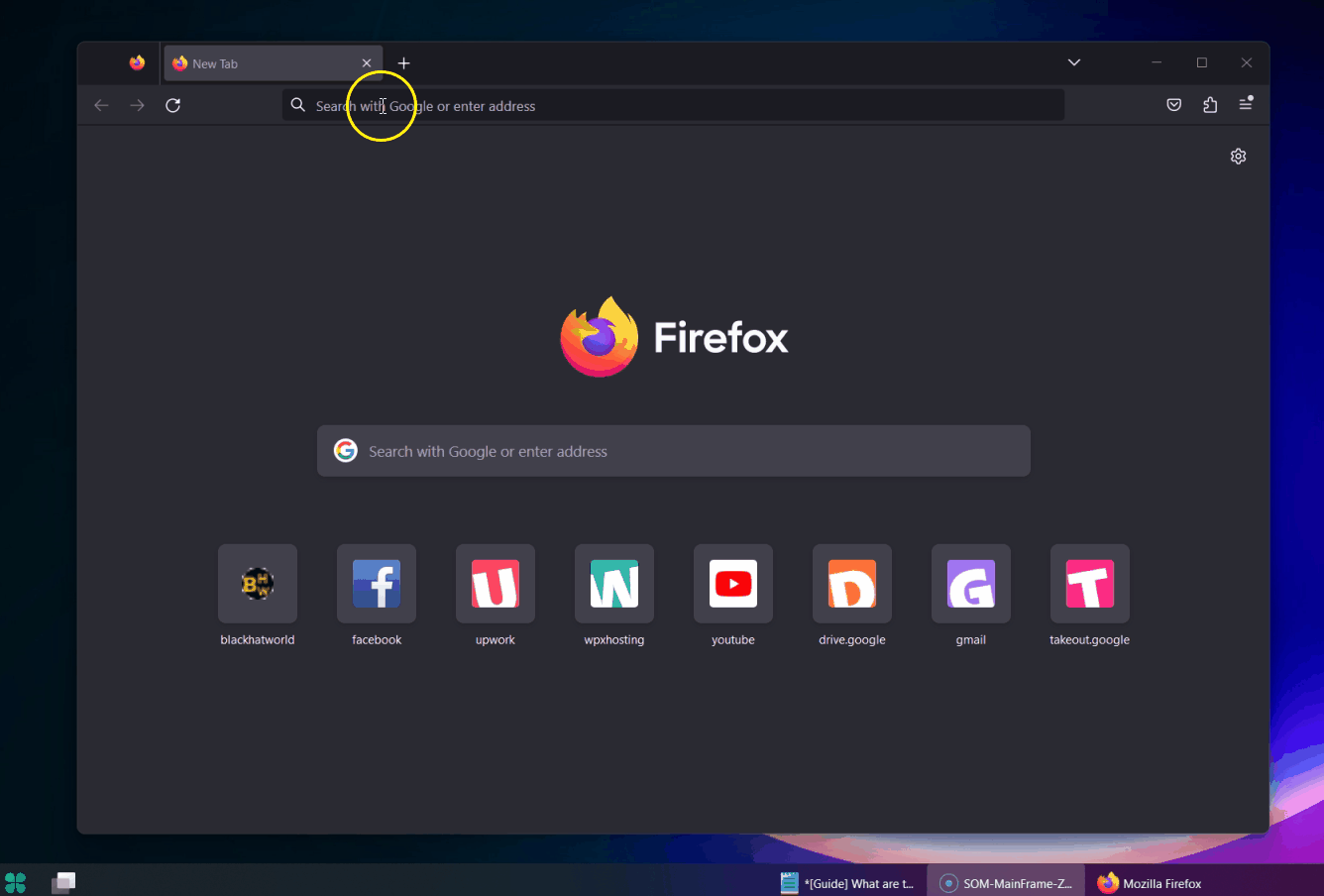
Task: Switch to SOM-MainFrame taskbar window
Action: click(1006, 883)
